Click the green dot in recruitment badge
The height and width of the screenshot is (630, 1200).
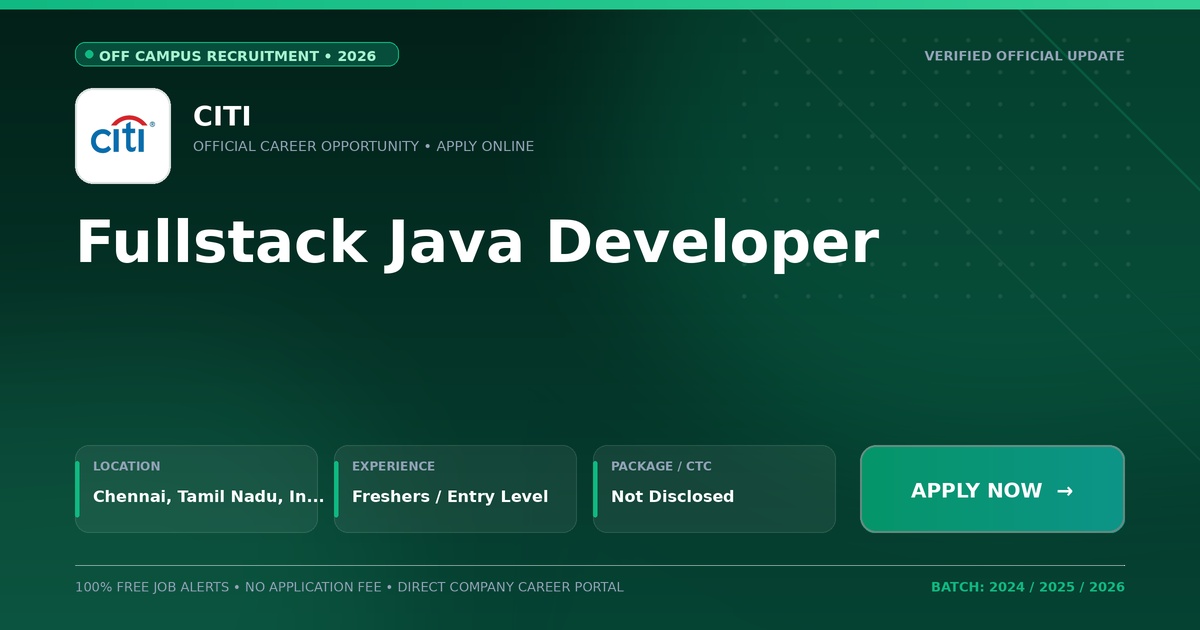pyautogui.click(x=89, y=55)
